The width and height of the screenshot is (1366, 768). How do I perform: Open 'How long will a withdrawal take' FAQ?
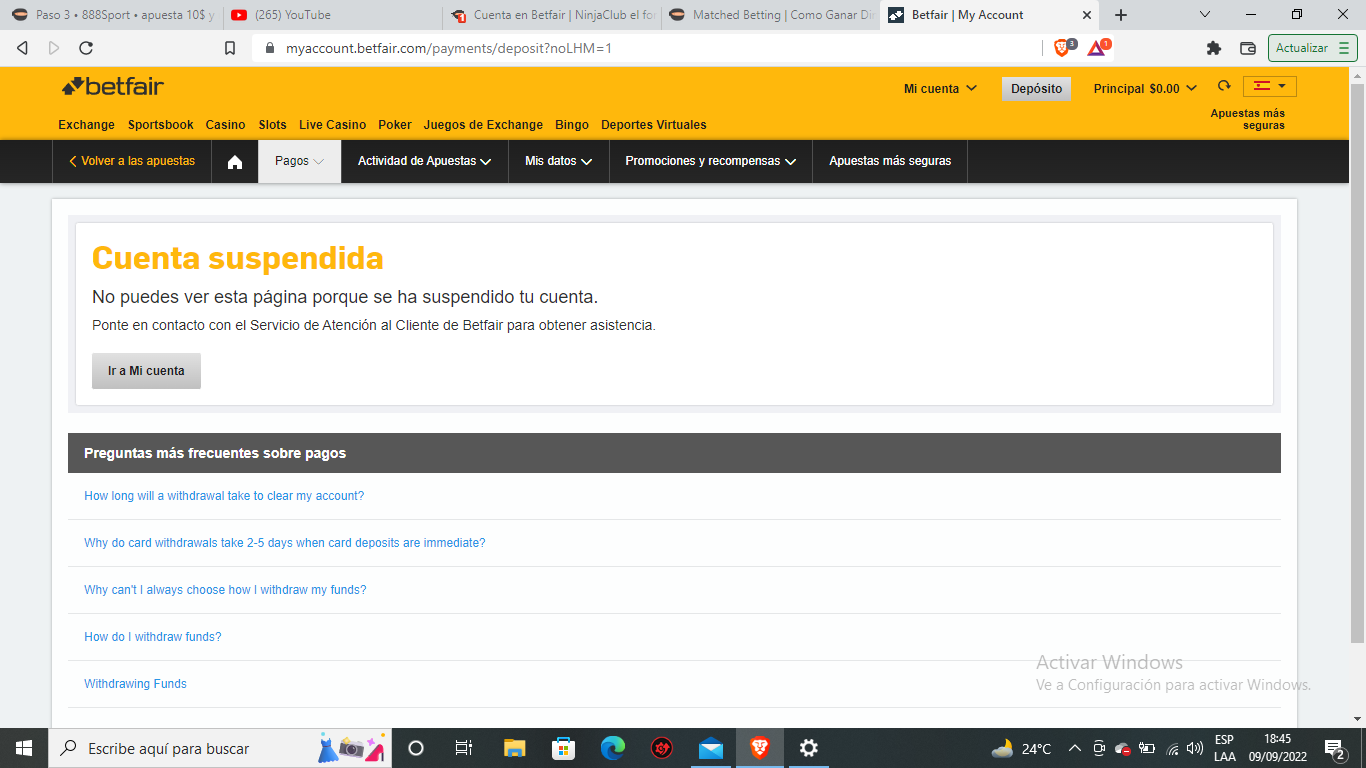point(224,496)
